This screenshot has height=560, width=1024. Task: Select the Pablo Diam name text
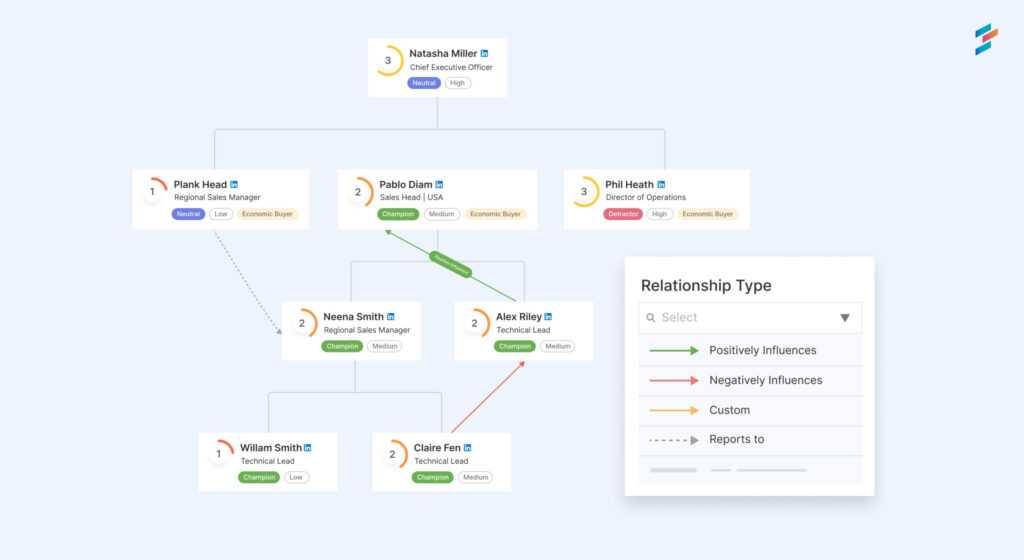point(406,185)
